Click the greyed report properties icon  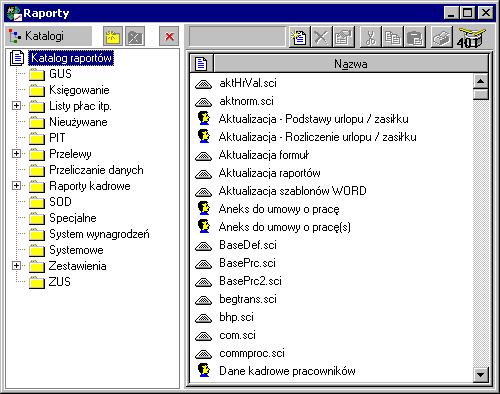pos(344,37)
